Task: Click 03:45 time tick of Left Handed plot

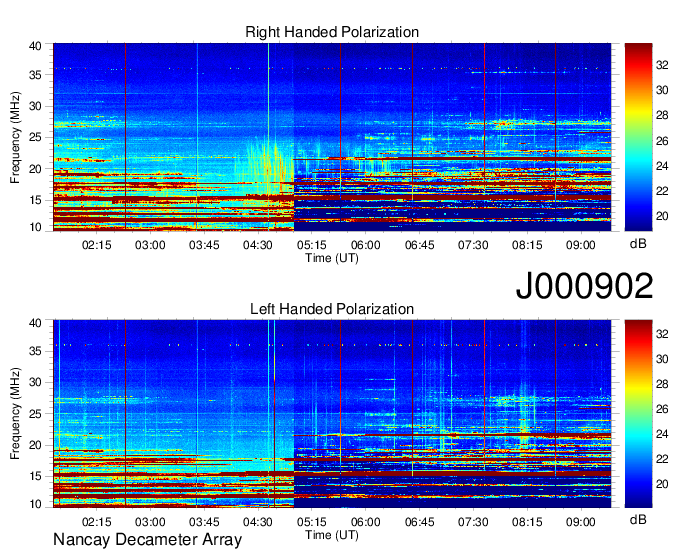Action: tap(204, 522)
